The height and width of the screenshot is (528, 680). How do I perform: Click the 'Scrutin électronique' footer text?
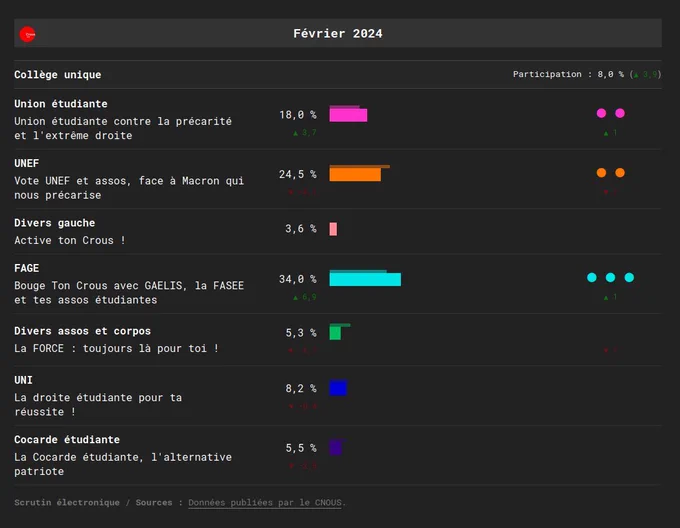67,502
